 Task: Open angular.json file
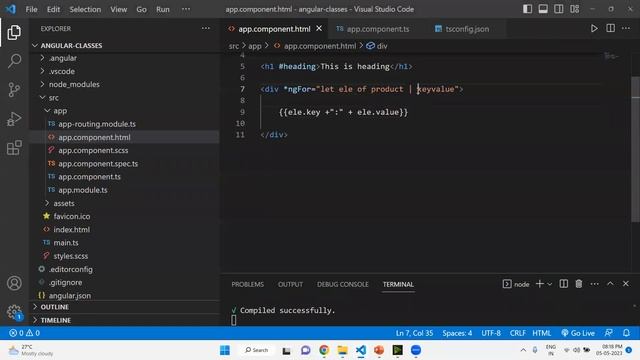pyautogui.click(x=70, y=296)
